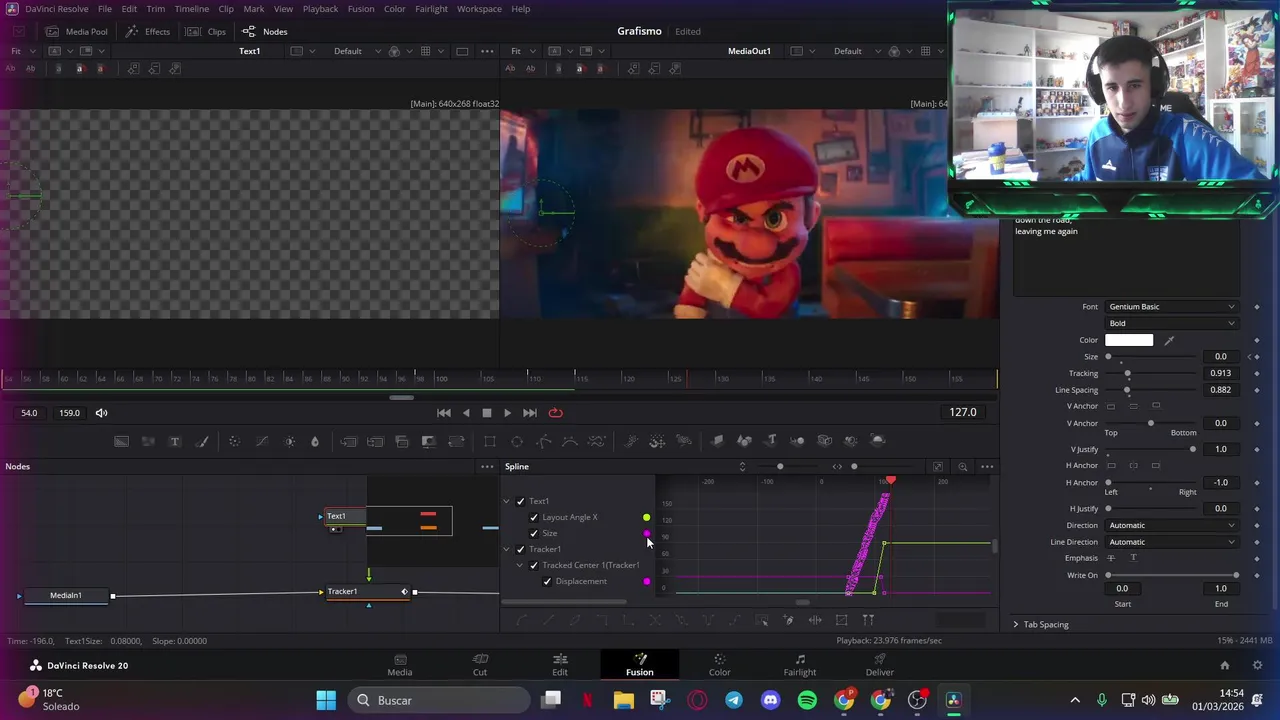Open left viewer options ellipsis menu
This screenshot has width=1280, height=720.
click(487, 51)
